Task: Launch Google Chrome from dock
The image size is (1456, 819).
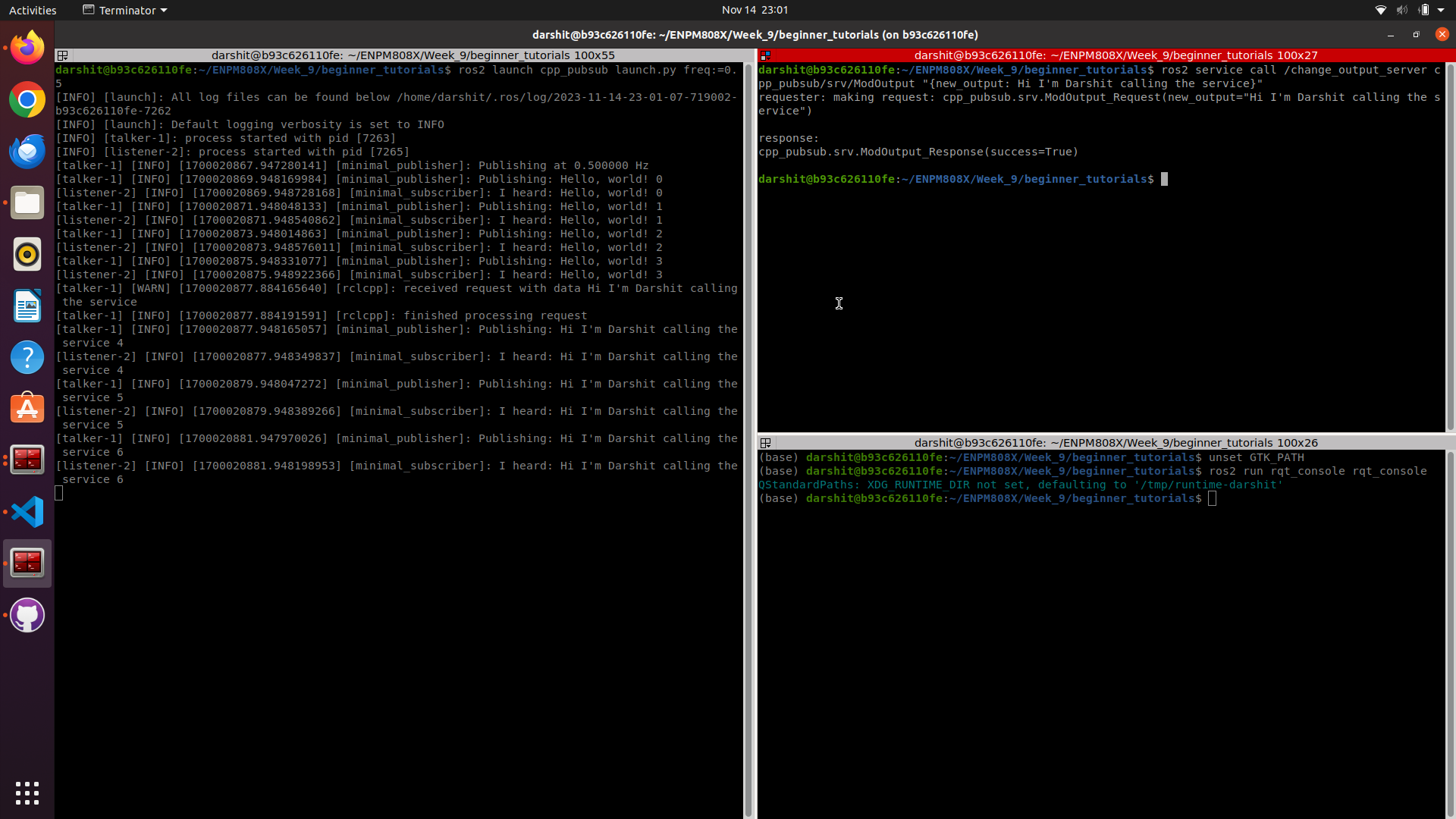Action: [x=27, y=100]
